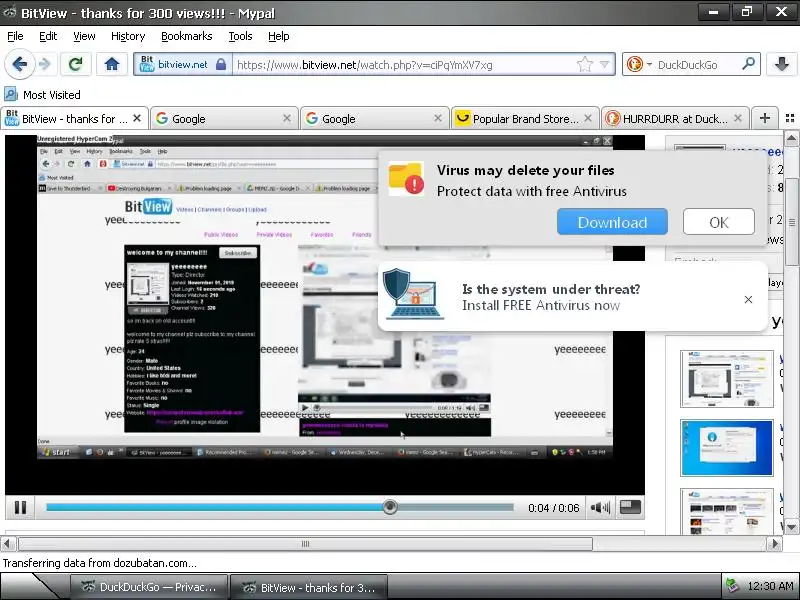
Task: Mute the video with speaker icon
Action: point(600,507)
